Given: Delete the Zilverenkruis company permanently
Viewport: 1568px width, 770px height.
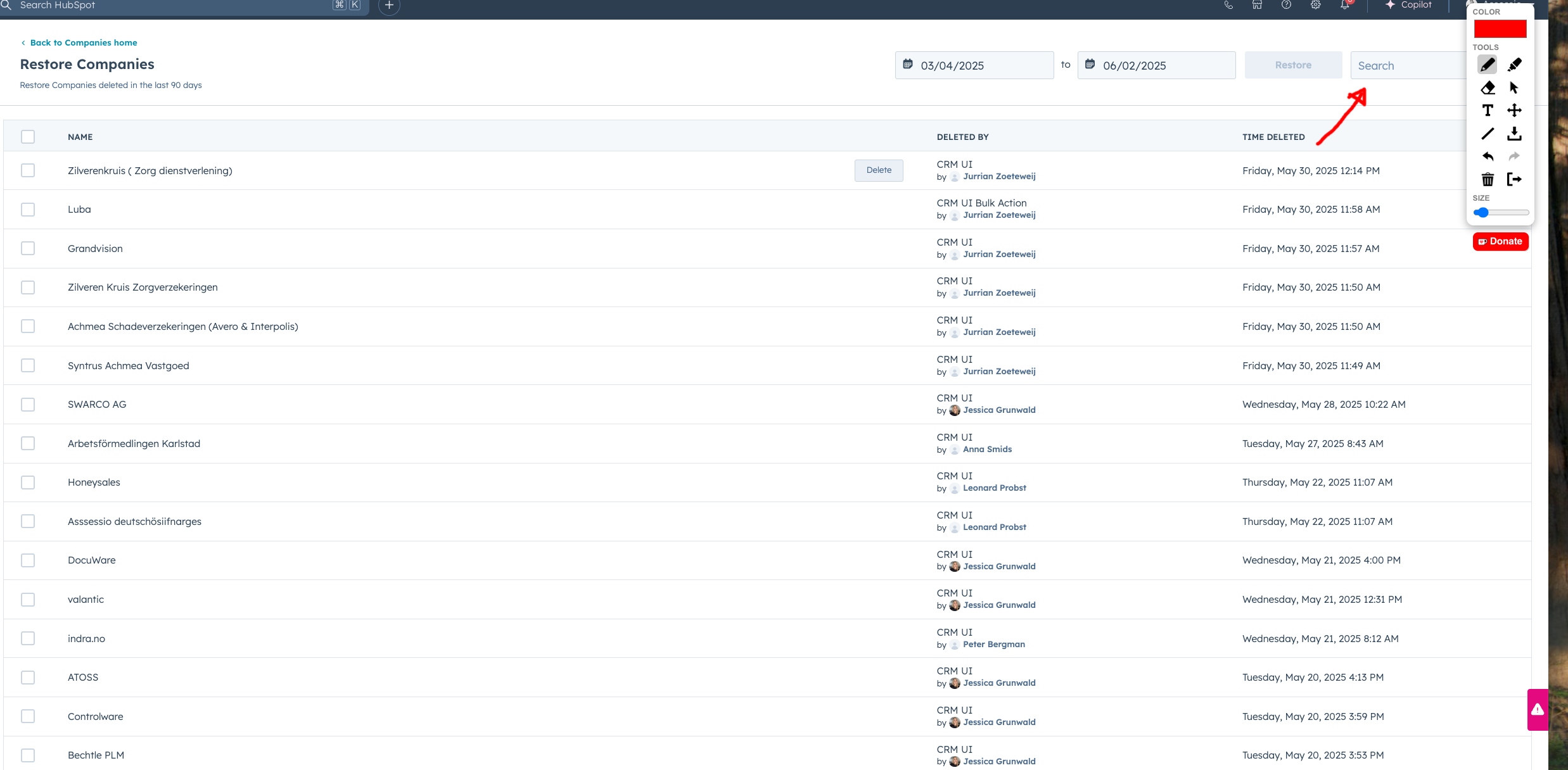Looking at the screenshot, I should click(878, 170).
